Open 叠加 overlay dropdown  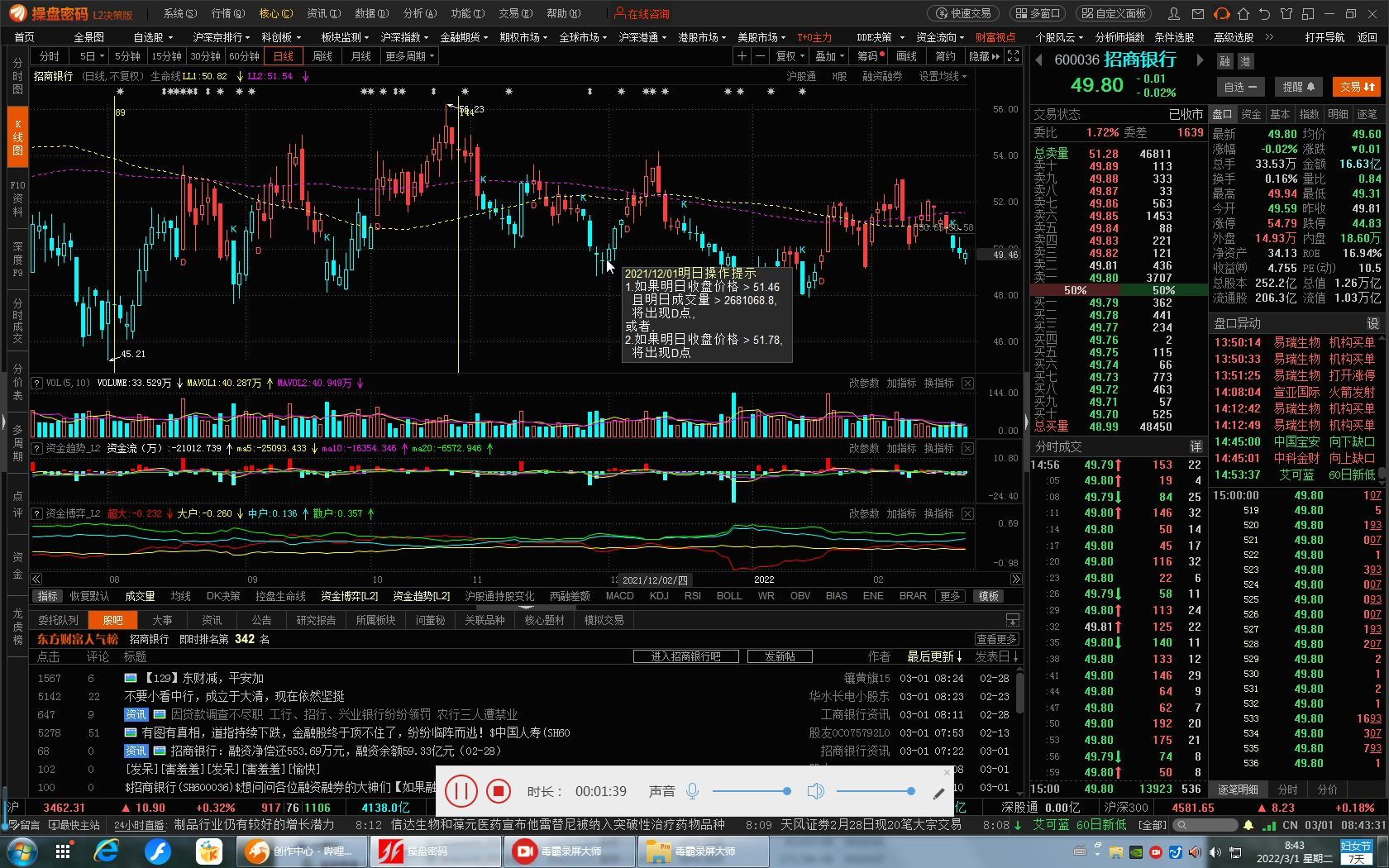click(x=829, y=56)
